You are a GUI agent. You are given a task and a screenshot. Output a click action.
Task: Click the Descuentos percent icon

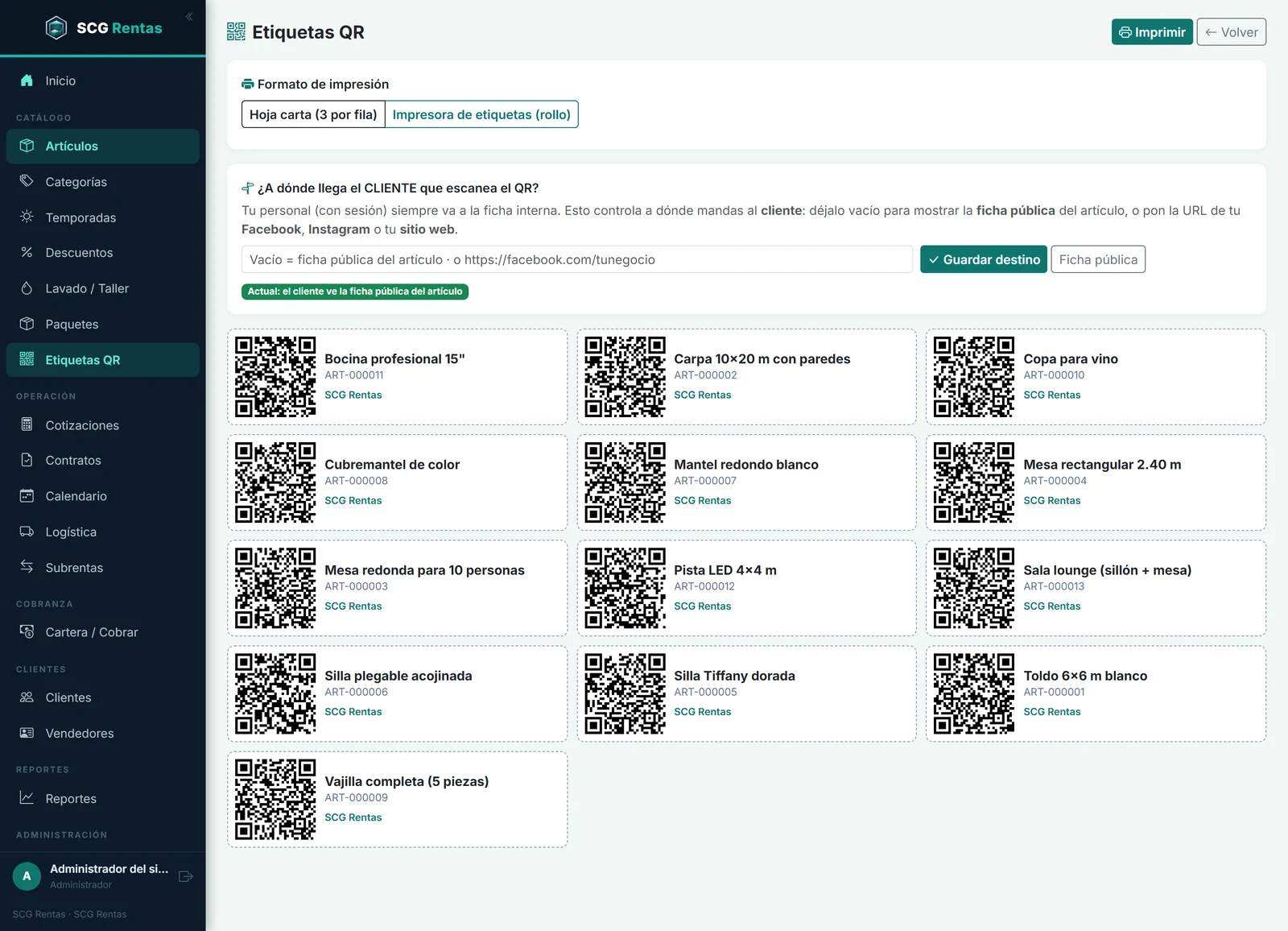pos(27,252)
